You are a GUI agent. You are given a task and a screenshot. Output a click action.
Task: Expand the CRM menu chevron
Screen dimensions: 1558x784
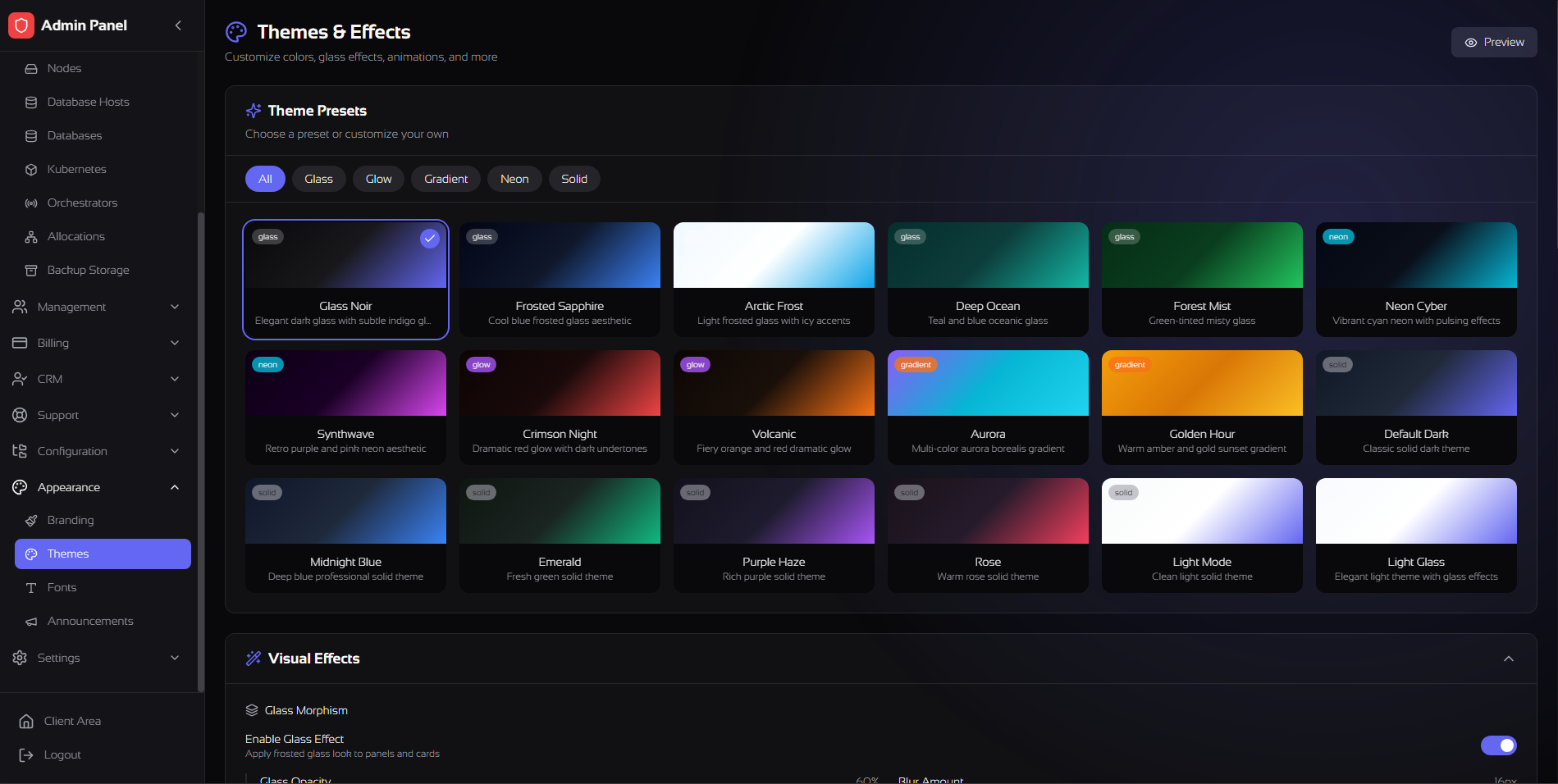(175, 379)
